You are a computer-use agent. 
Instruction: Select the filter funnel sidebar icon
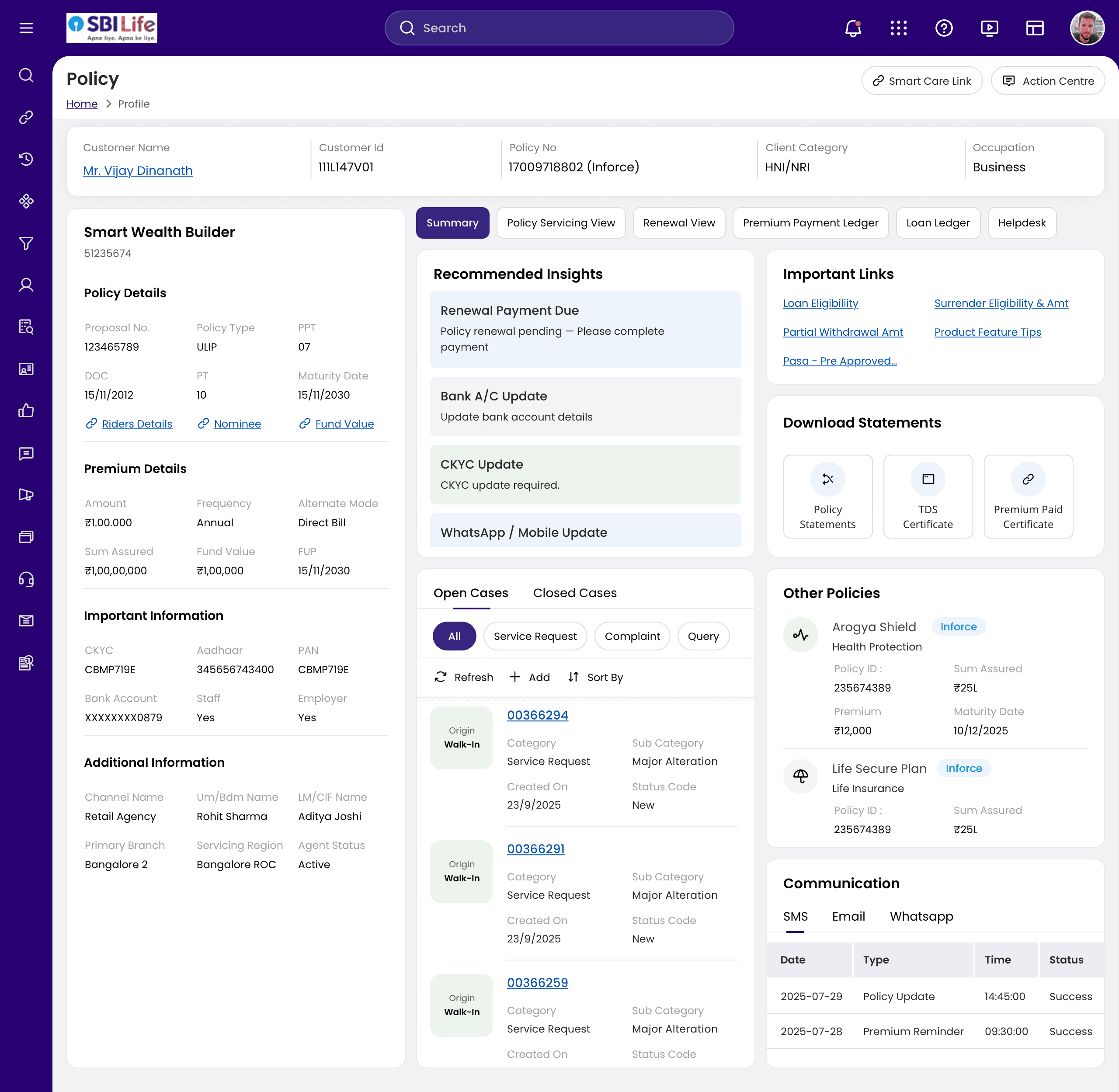coord(26,243)
